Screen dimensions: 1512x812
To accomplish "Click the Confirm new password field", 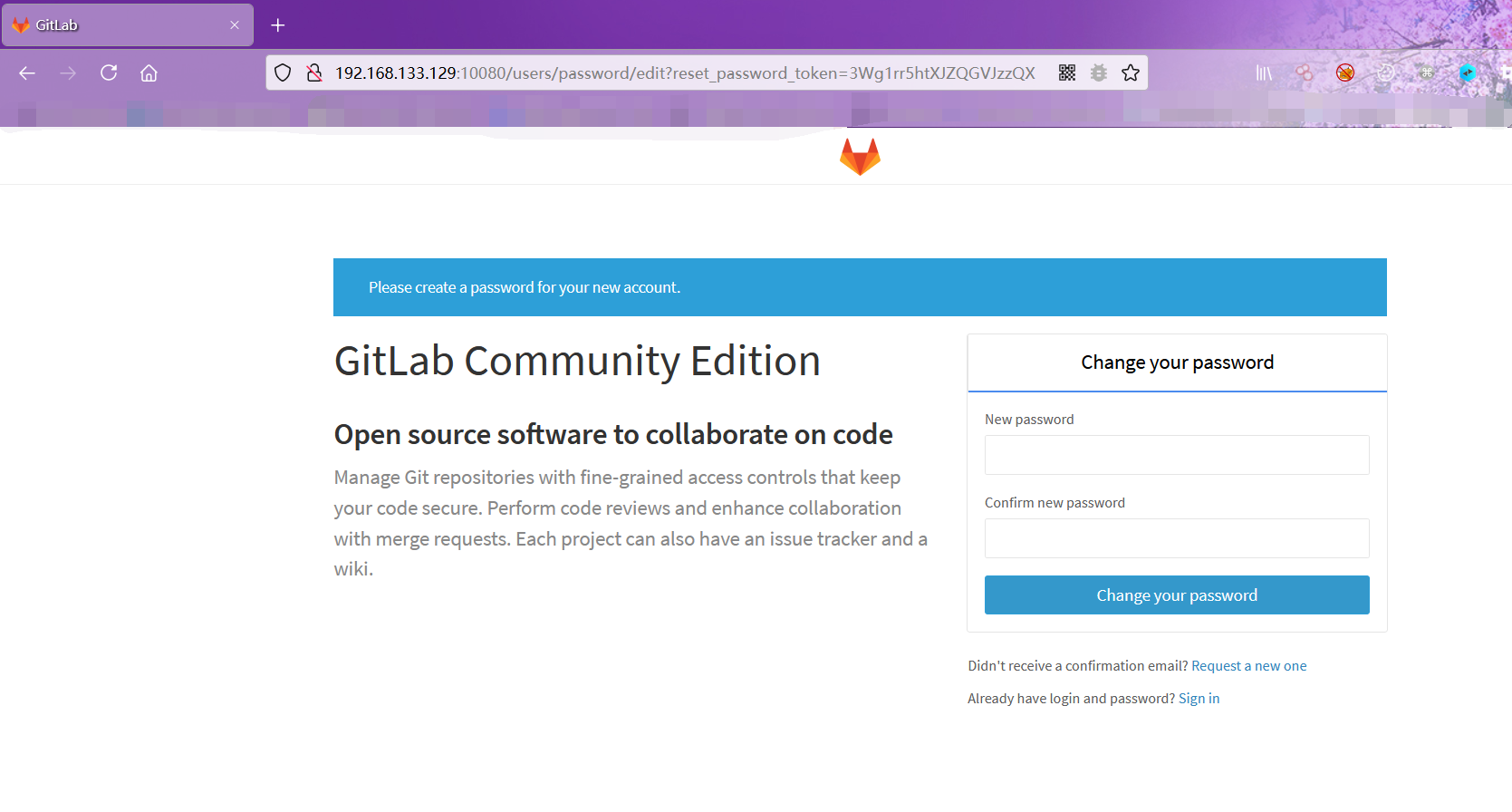I will [x=1177, y=538].
